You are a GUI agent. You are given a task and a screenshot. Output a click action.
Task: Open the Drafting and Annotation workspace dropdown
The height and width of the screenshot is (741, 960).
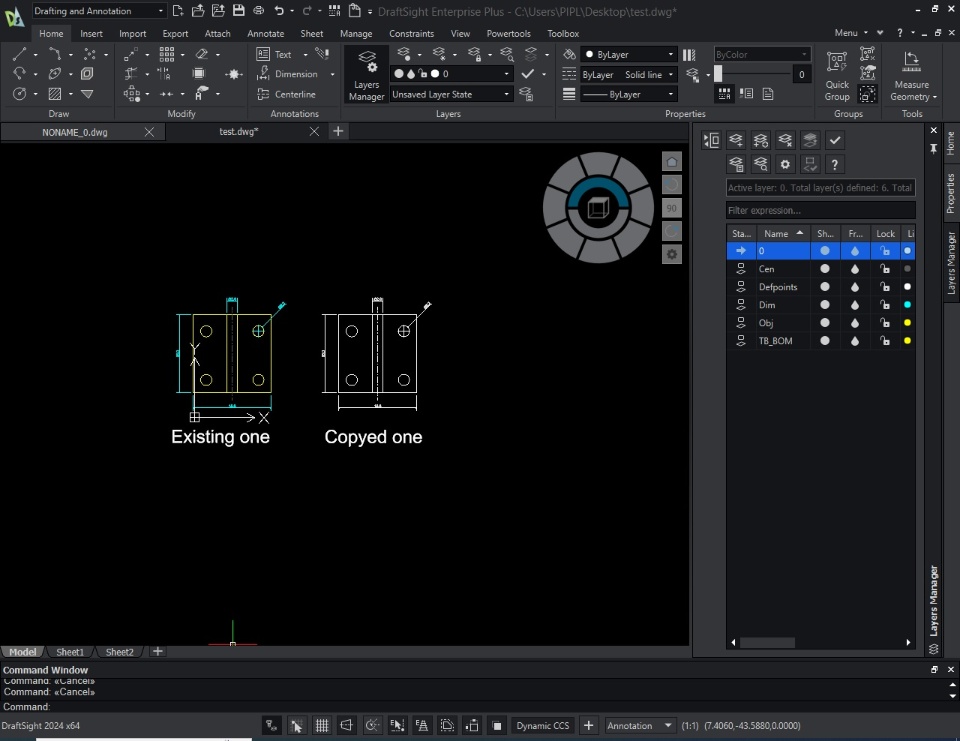(x=98, y=11)
